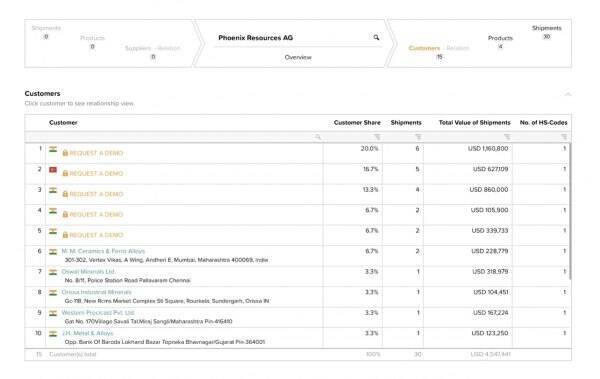Open the No. of HS-Codes filter icon
This screenshot has width=600, height=379.
[564, 137]
